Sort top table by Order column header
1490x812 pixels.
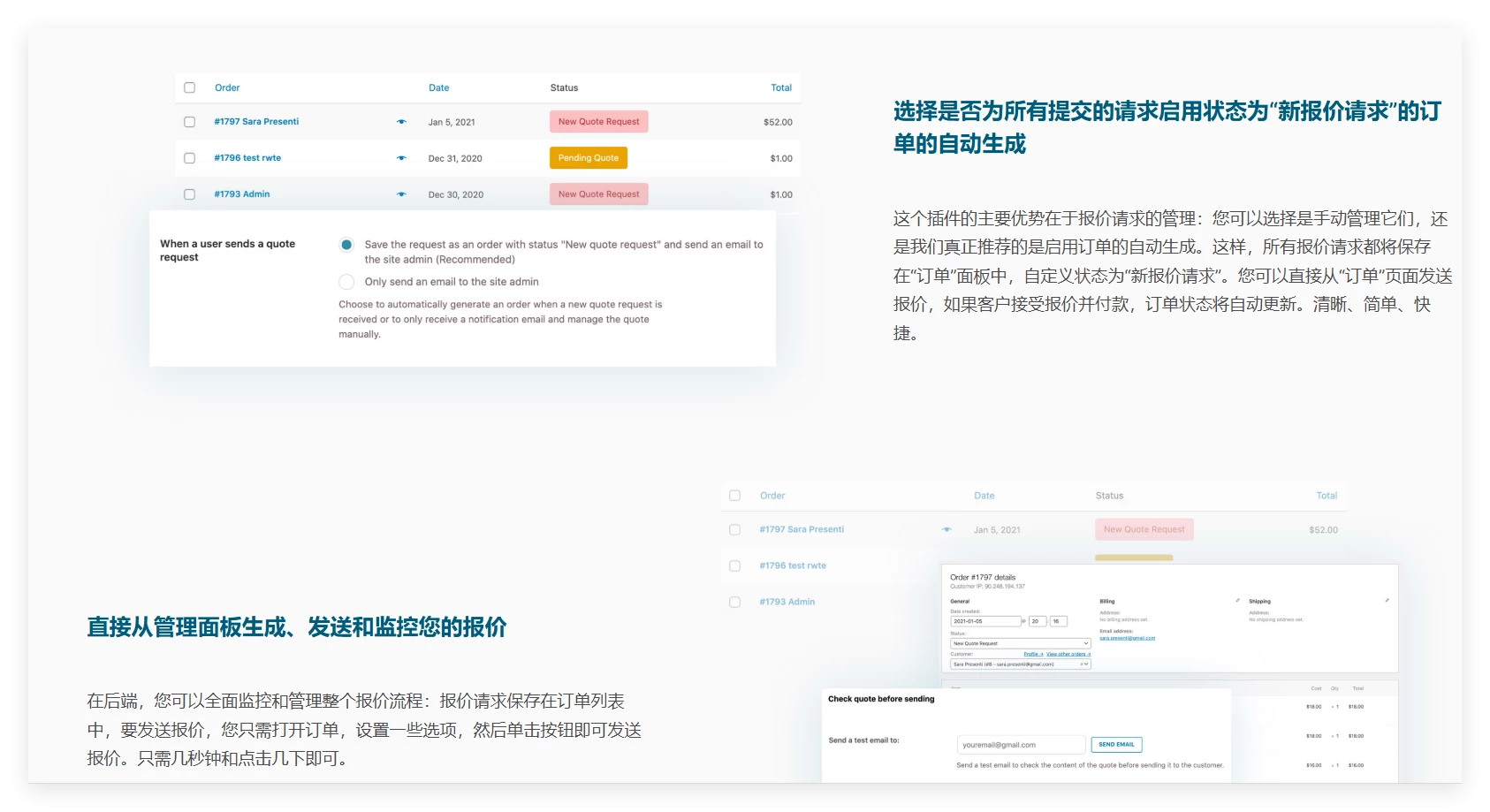(x=227, y=87)
